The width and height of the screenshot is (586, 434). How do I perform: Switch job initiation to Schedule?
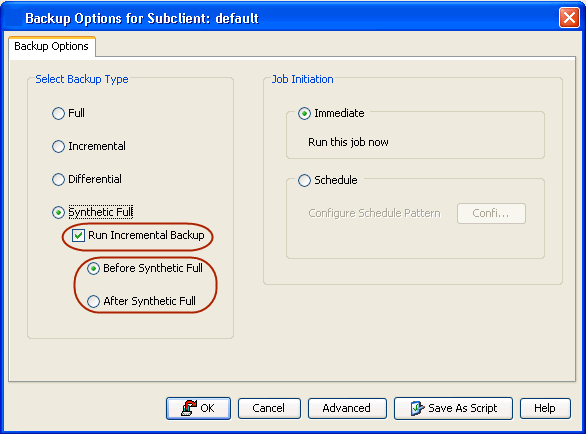pos(304,180)
